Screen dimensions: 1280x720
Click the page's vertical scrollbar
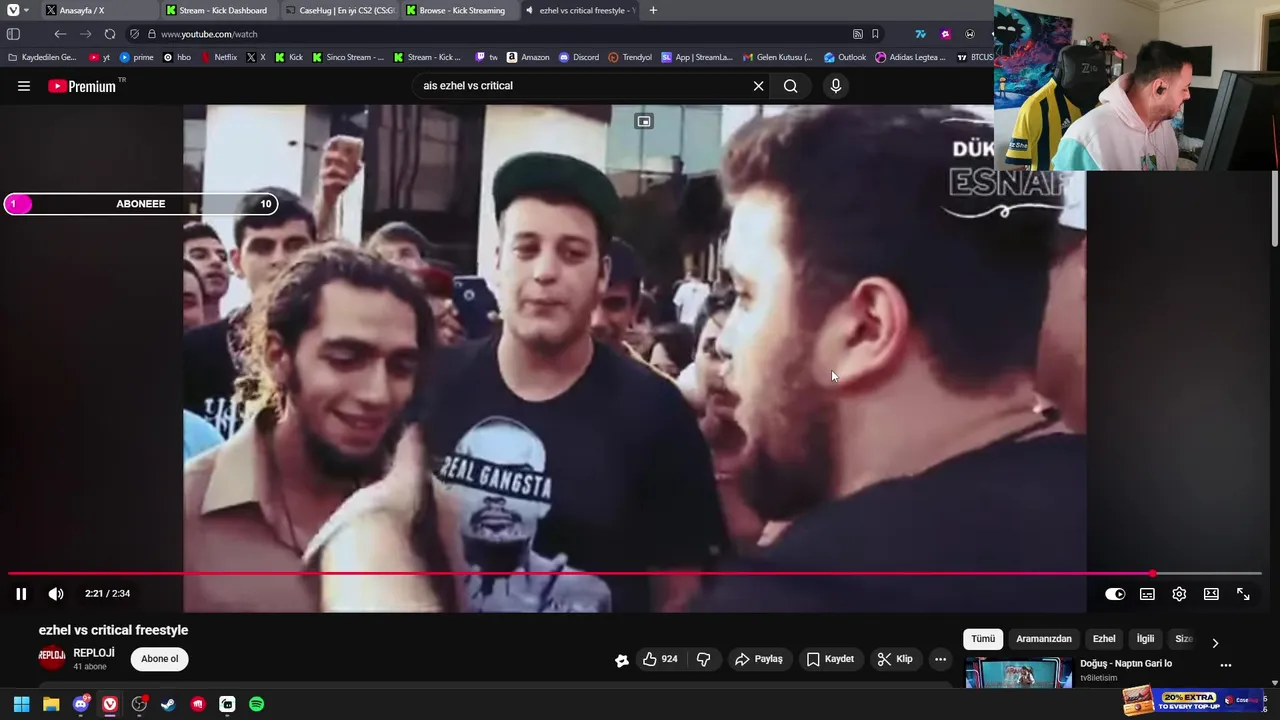(1274, 210)
